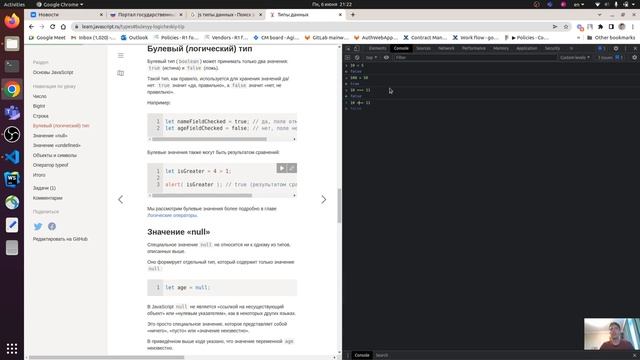
Task: Open Microsoft Teams from the dock
Action: [x=12, y=112]
